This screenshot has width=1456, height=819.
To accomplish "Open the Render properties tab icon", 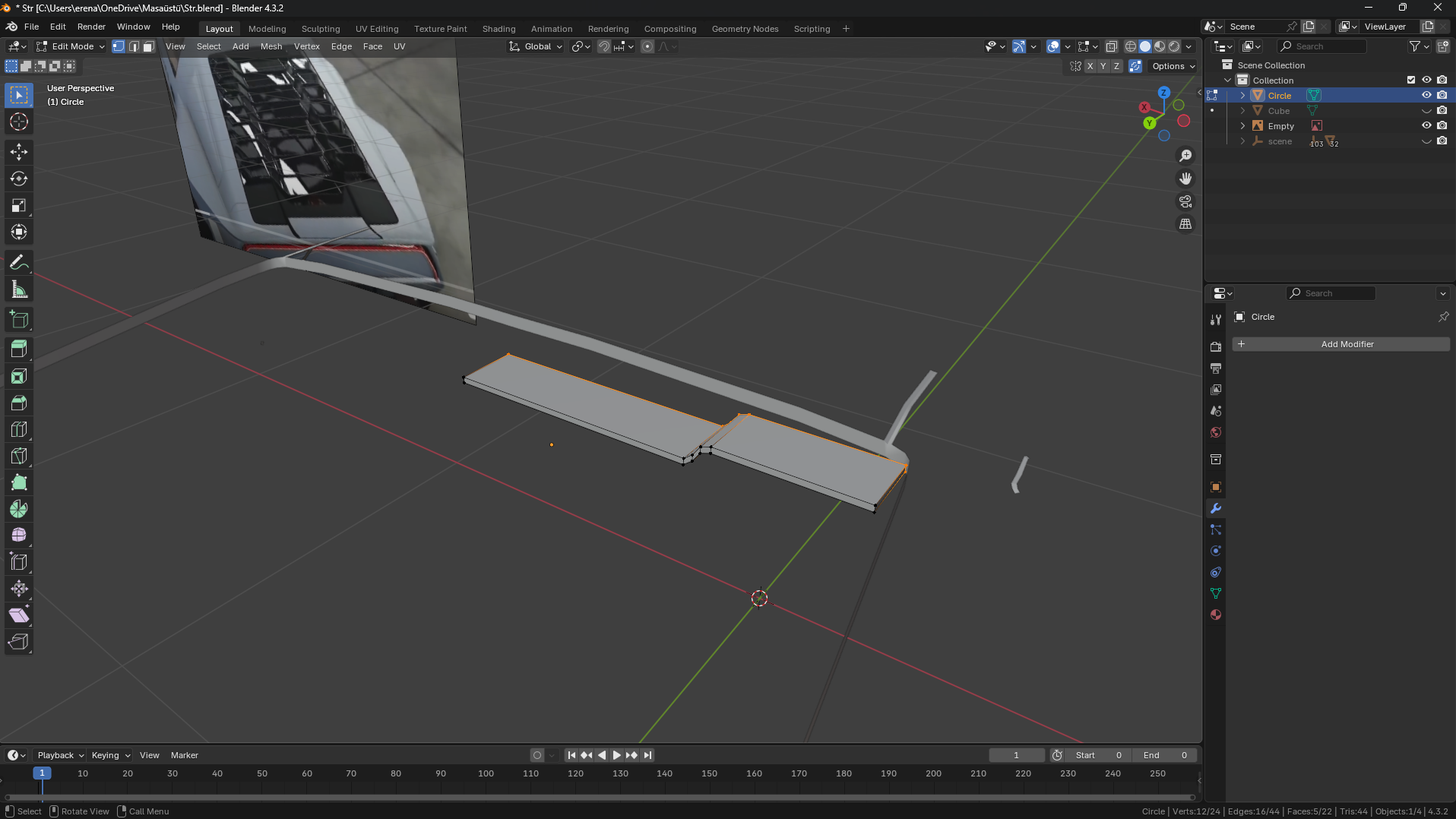I will (1216, 347).
